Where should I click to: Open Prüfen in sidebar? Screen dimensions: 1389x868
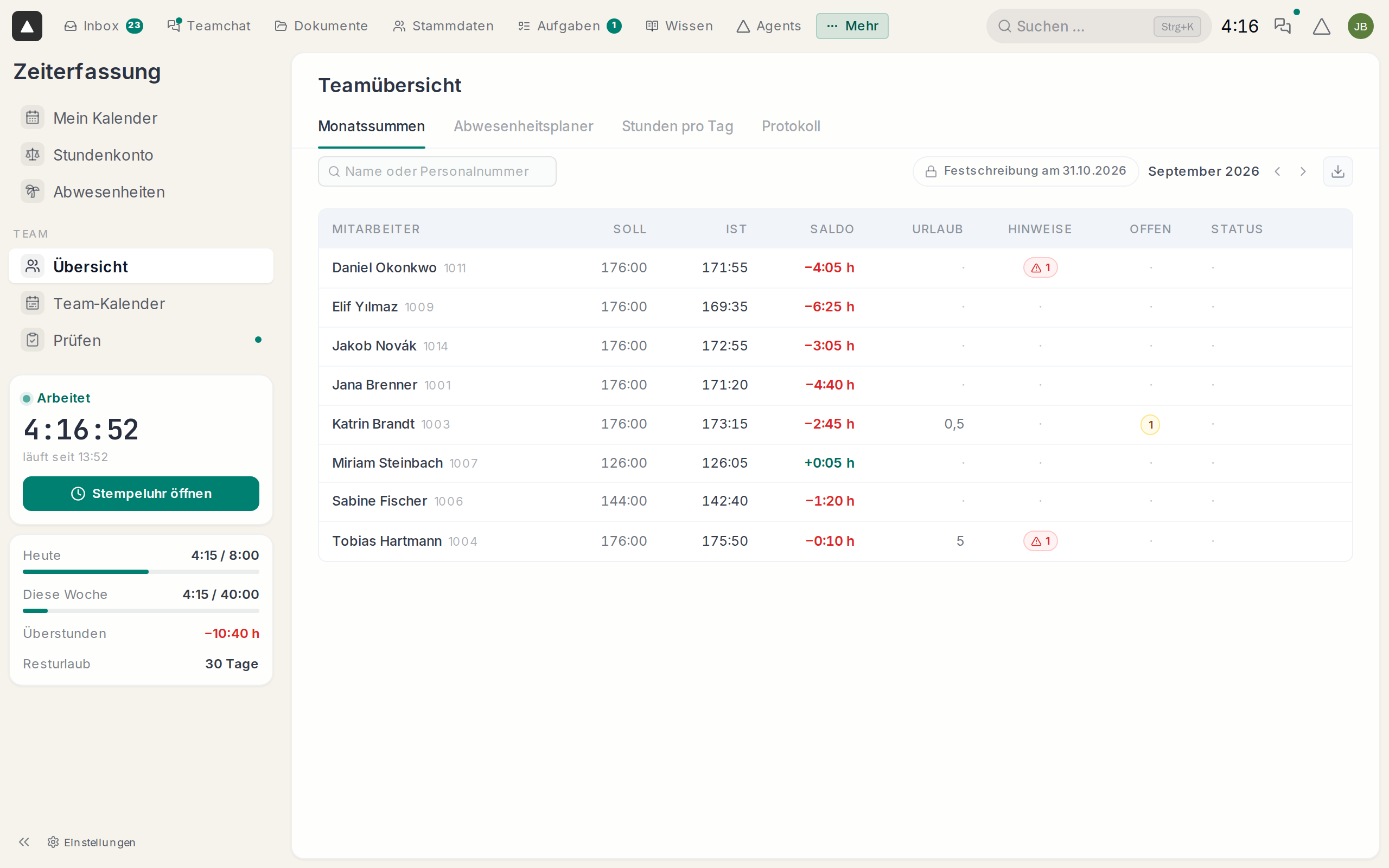[x=141, y=340]
